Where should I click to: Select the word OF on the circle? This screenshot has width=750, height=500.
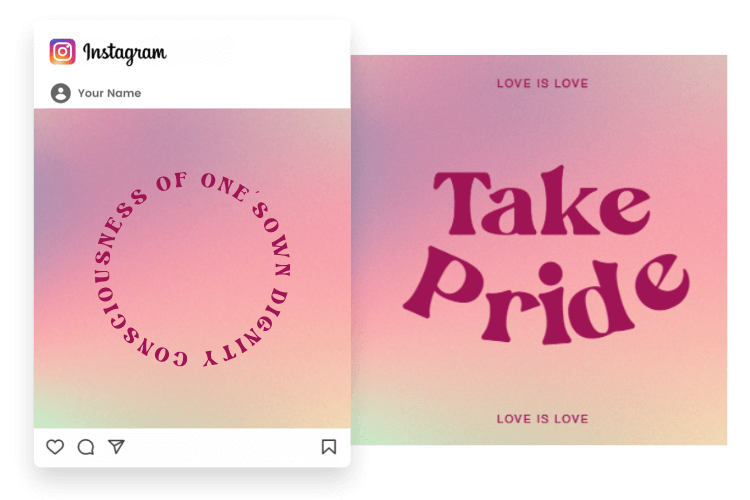coord(172,181)
